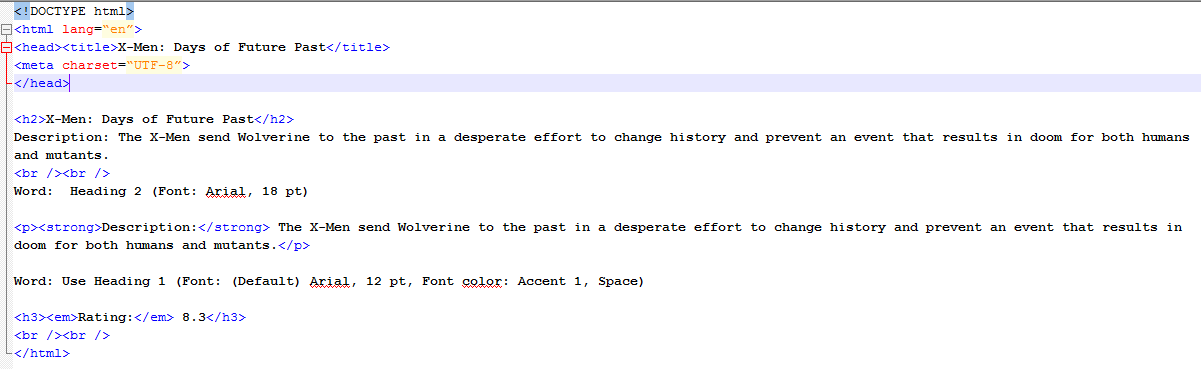Image resolution: width=1201 pixels, height=369 pixels.
Task: Collapse the head element fold marker
Action: coord(6,47)
